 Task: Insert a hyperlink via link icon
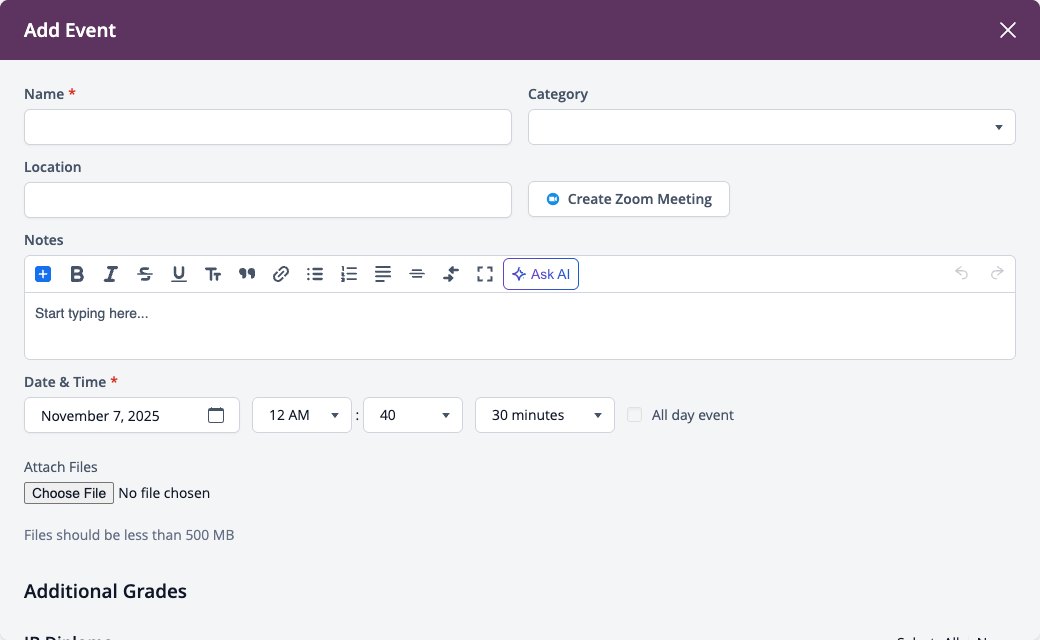281,274
